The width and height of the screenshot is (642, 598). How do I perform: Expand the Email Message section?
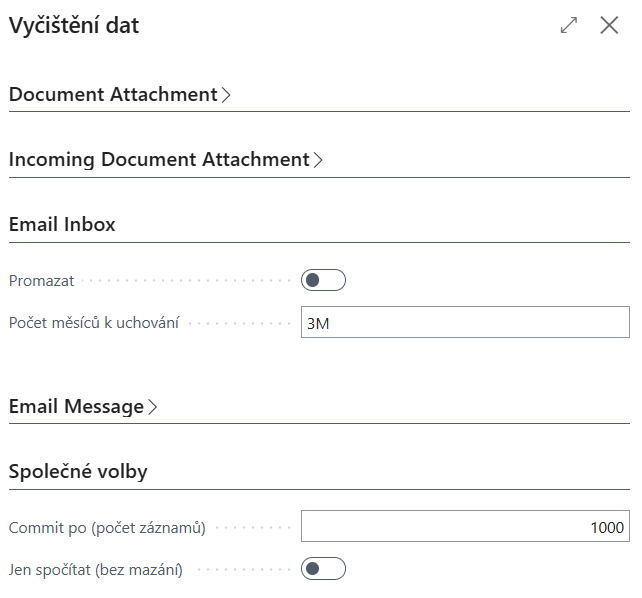pos(83,406)
